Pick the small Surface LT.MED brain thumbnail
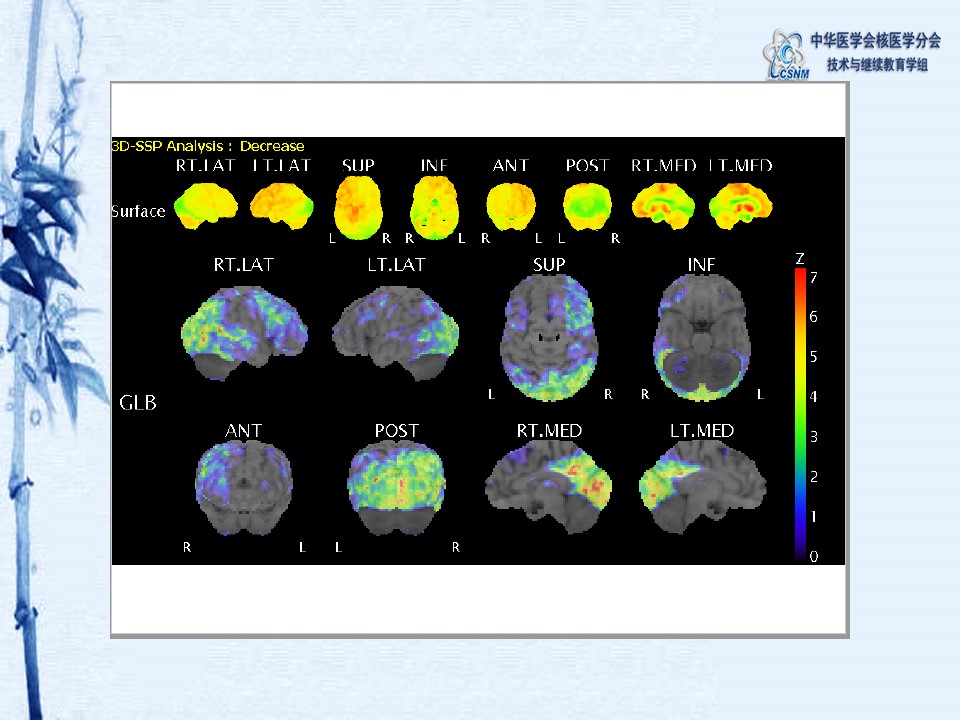 (x=740, y=206)
